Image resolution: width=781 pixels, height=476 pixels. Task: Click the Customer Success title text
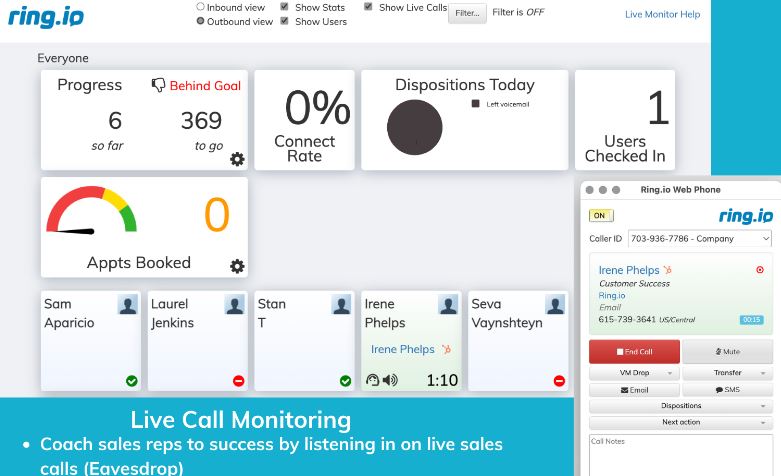[x=634, y=283]
